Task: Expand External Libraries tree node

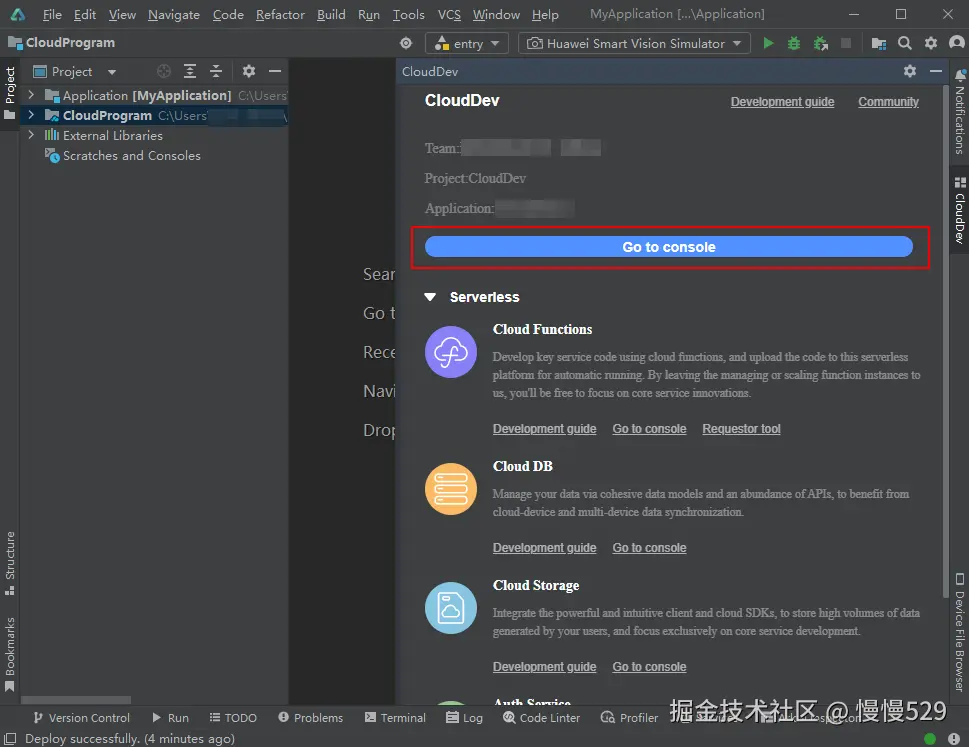Action: pyautogui.click(x=31, y=135)
